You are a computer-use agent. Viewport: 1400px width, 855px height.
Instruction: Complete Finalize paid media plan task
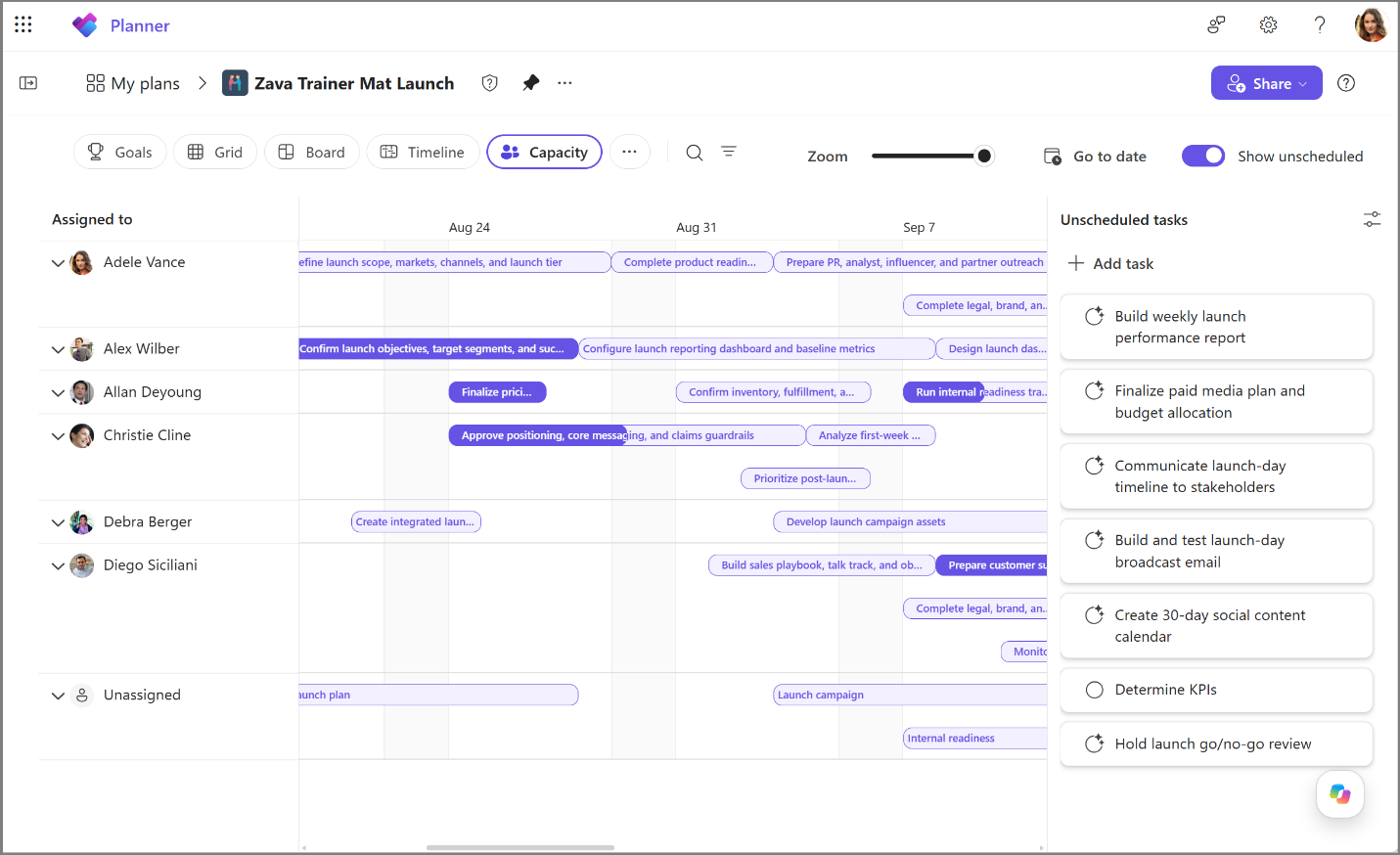(x=1095, y=390)
